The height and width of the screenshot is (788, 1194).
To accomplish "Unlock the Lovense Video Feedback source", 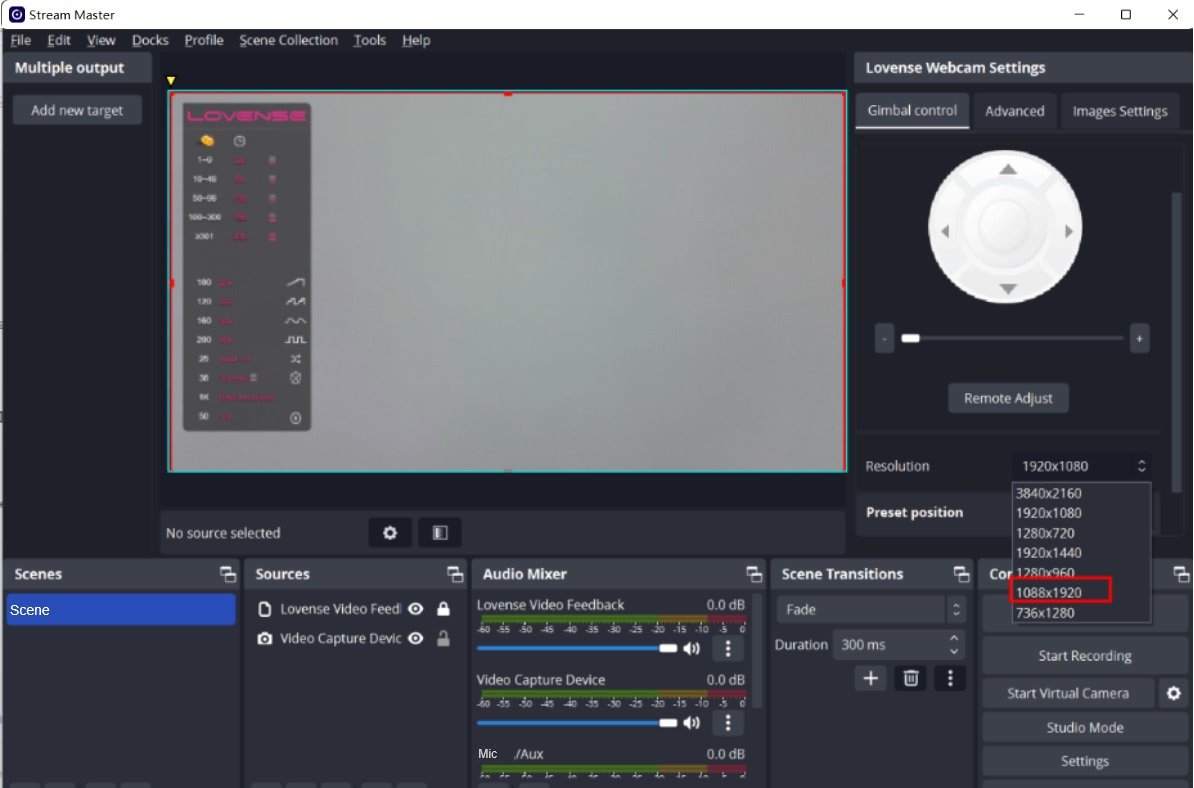I will tap(443, 608).
